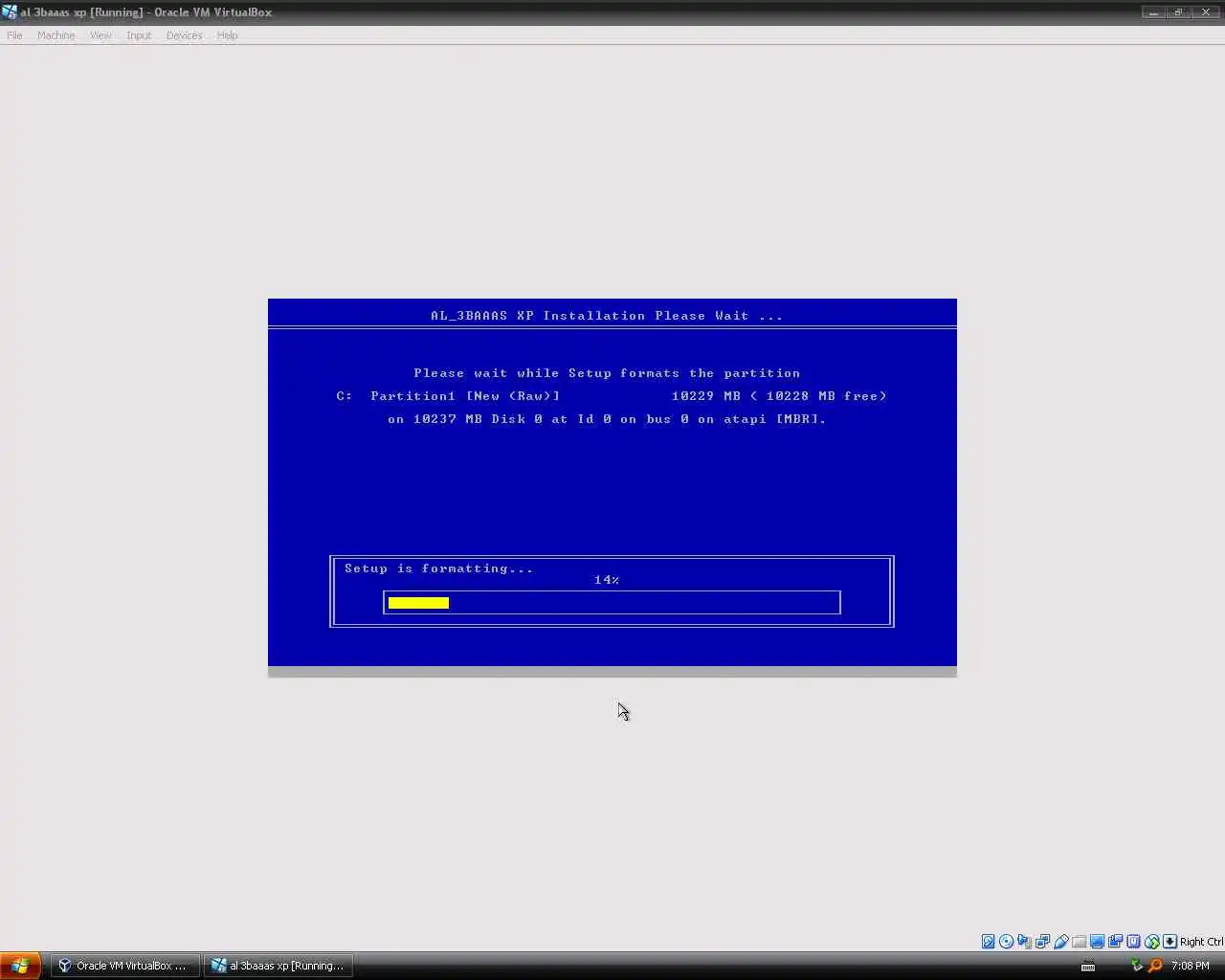The height and width of the screenshot is (980, 1225).
Task: Click the safely remove hardware tray icon
Action: point(1136,966)
